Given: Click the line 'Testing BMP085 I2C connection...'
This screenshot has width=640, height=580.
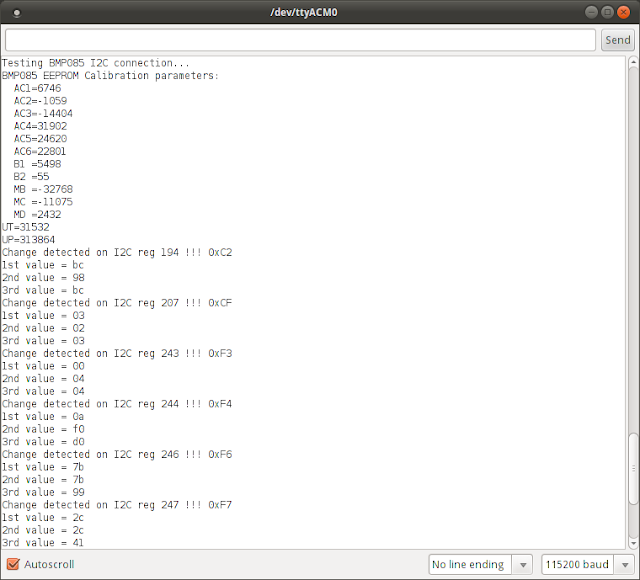Looking at the screenshot, I should (x=96, y=63).
